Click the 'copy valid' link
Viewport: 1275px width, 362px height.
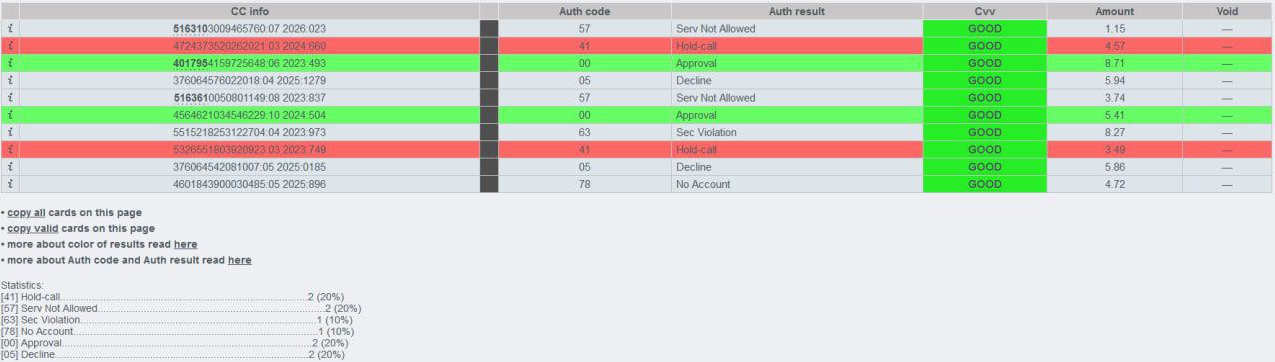click(x=33, y=228)
